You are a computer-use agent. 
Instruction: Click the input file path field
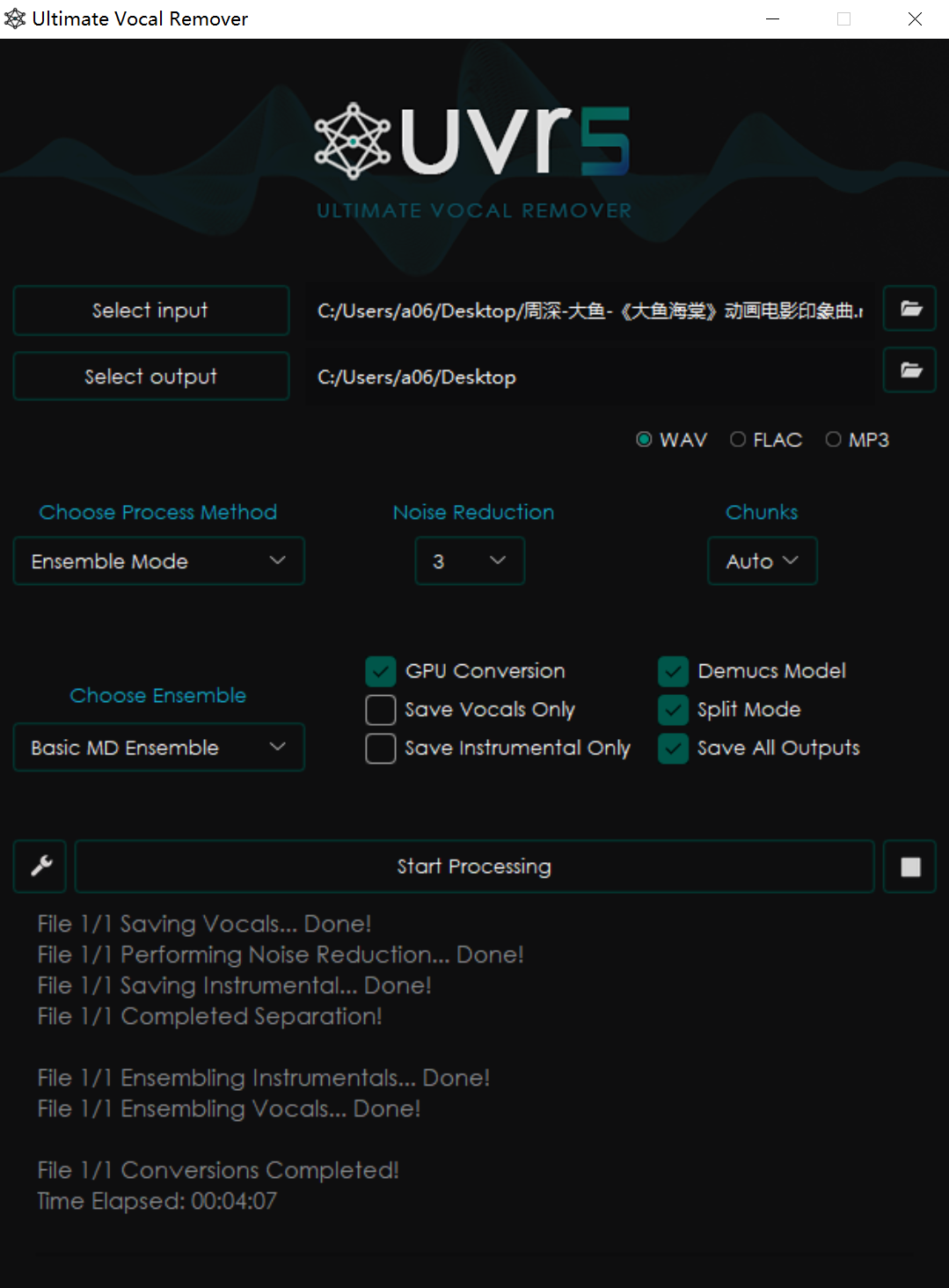point(591,311)
